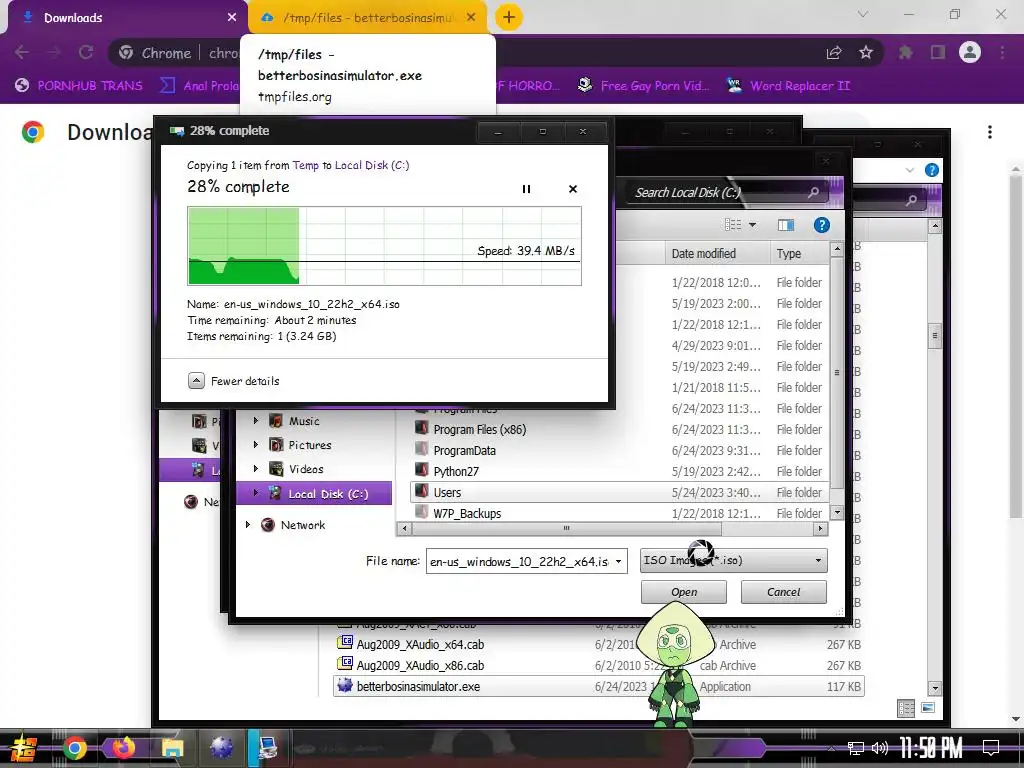Select the Program Files (x86) folder
The width and height of the screenshot is (1024, 768).
tap(479, 429)
